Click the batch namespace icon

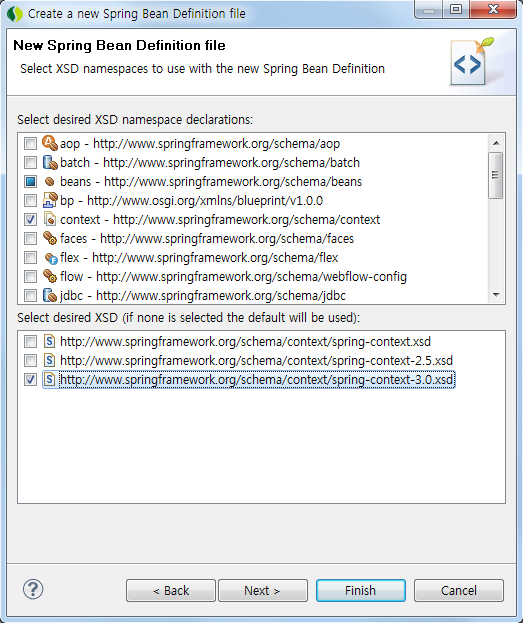(50, 162)
